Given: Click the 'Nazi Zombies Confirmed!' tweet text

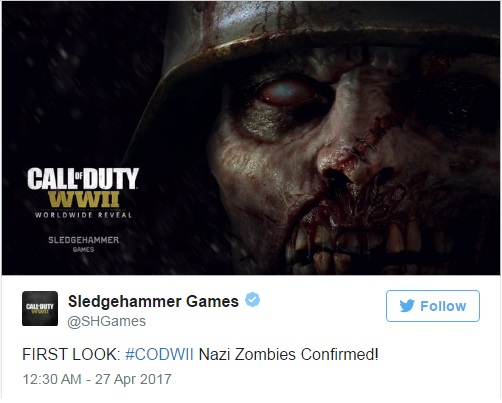Looking at the screenshot, I should click(289, 354).
